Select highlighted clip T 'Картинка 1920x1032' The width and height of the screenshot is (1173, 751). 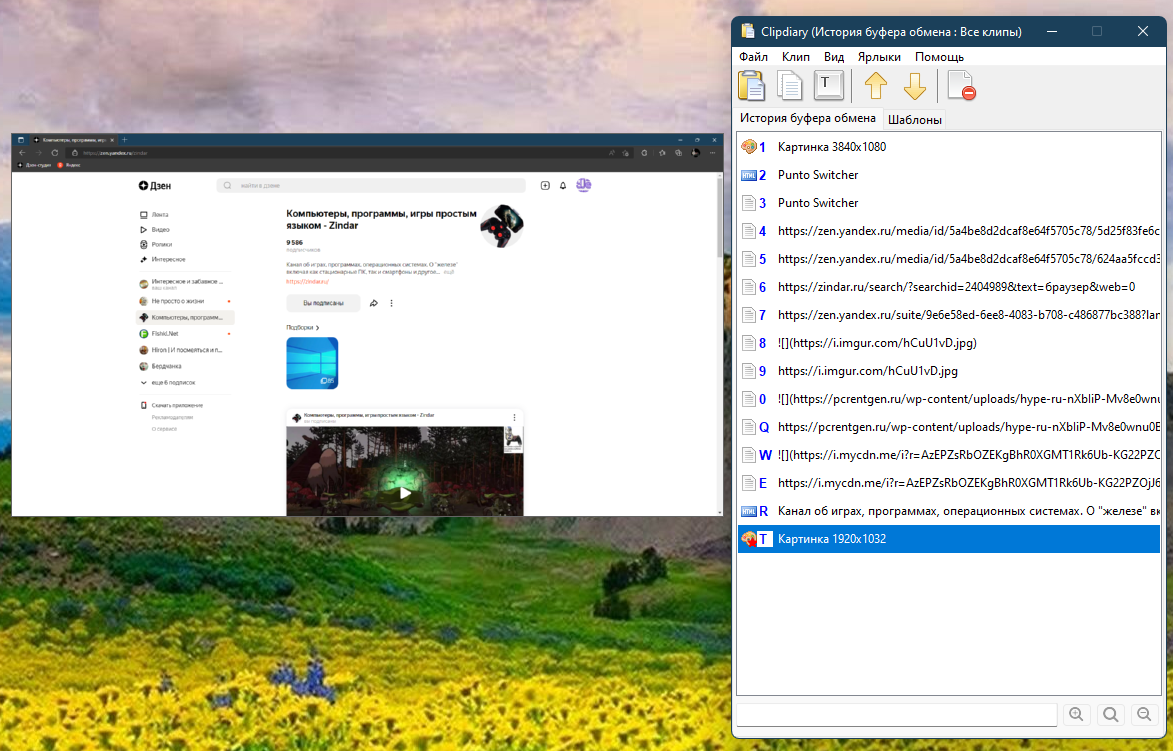coord(949,539)
